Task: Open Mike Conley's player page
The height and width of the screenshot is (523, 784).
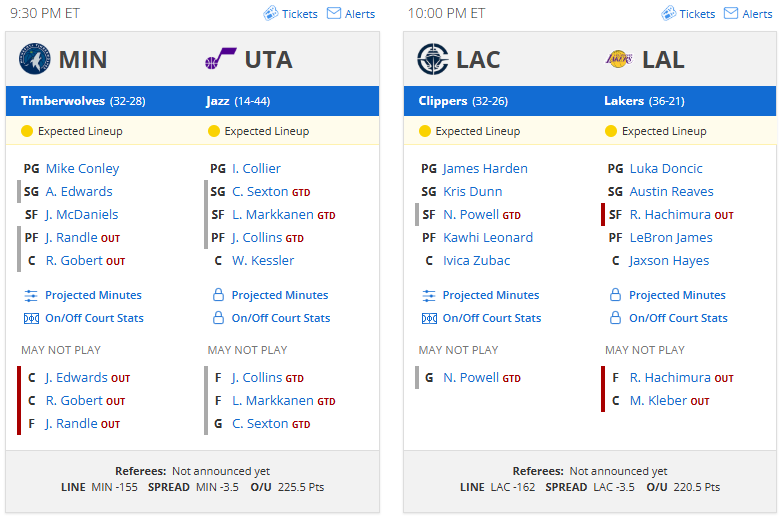Action: click(x=82, y=168)
